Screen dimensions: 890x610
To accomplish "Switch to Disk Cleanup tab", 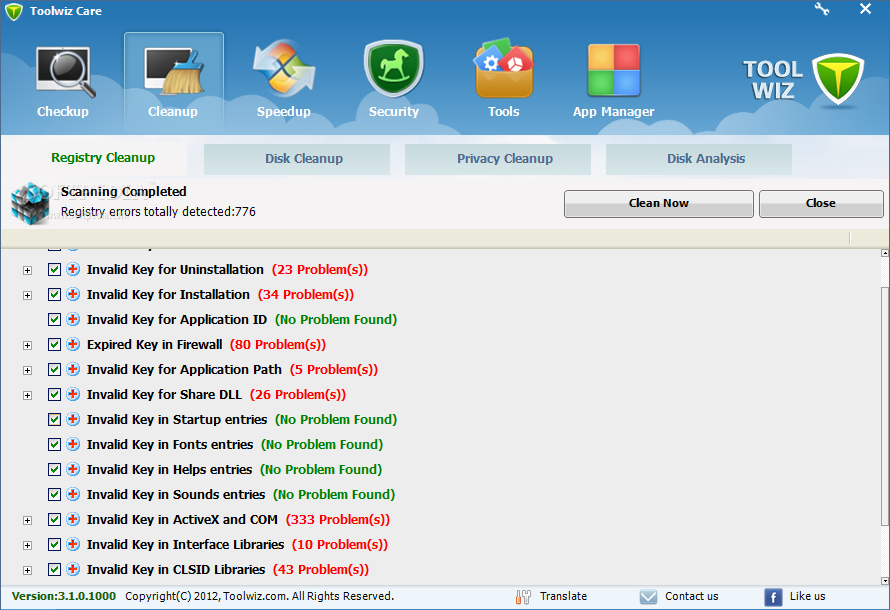I will click(297, 159).
